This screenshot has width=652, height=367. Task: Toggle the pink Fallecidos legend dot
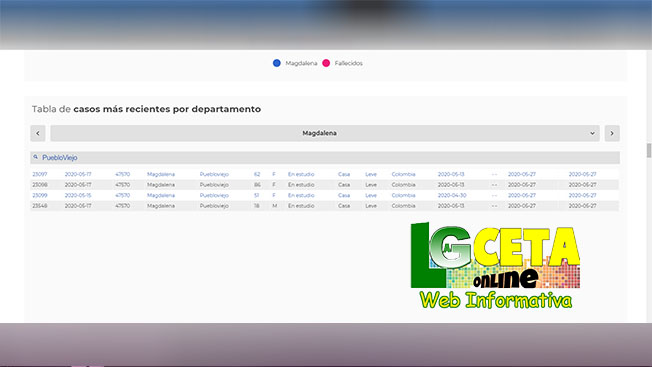(x=326, y=63)
